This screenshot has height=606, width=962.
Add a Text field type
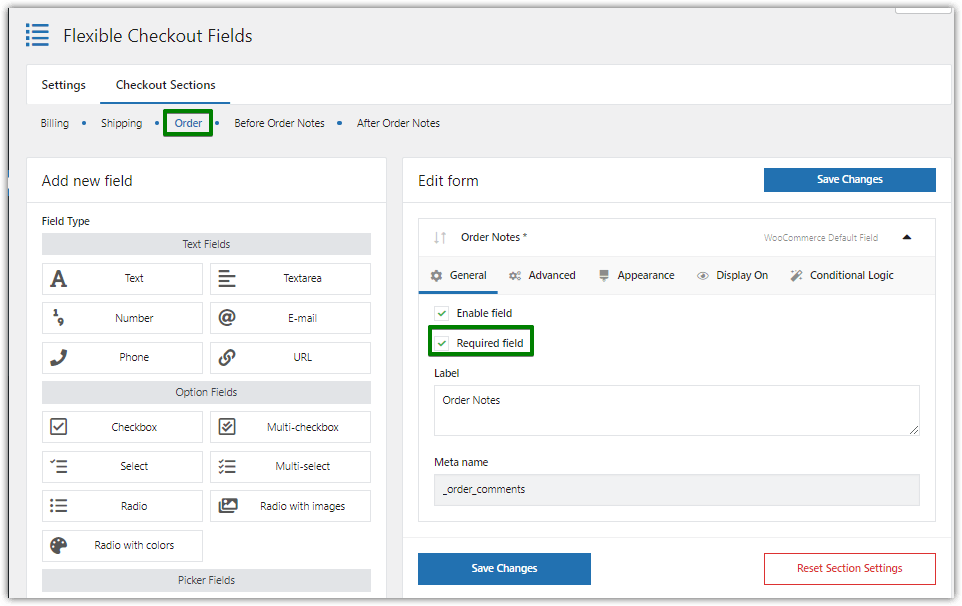(122, 278)
